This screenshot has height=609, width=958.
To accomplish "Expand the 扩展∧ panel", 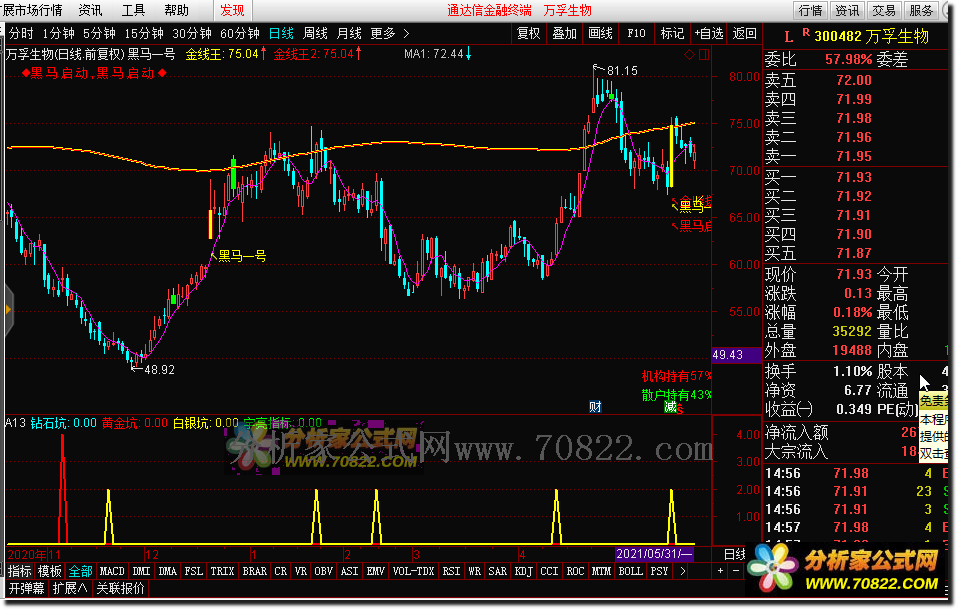I will [70, 588].
